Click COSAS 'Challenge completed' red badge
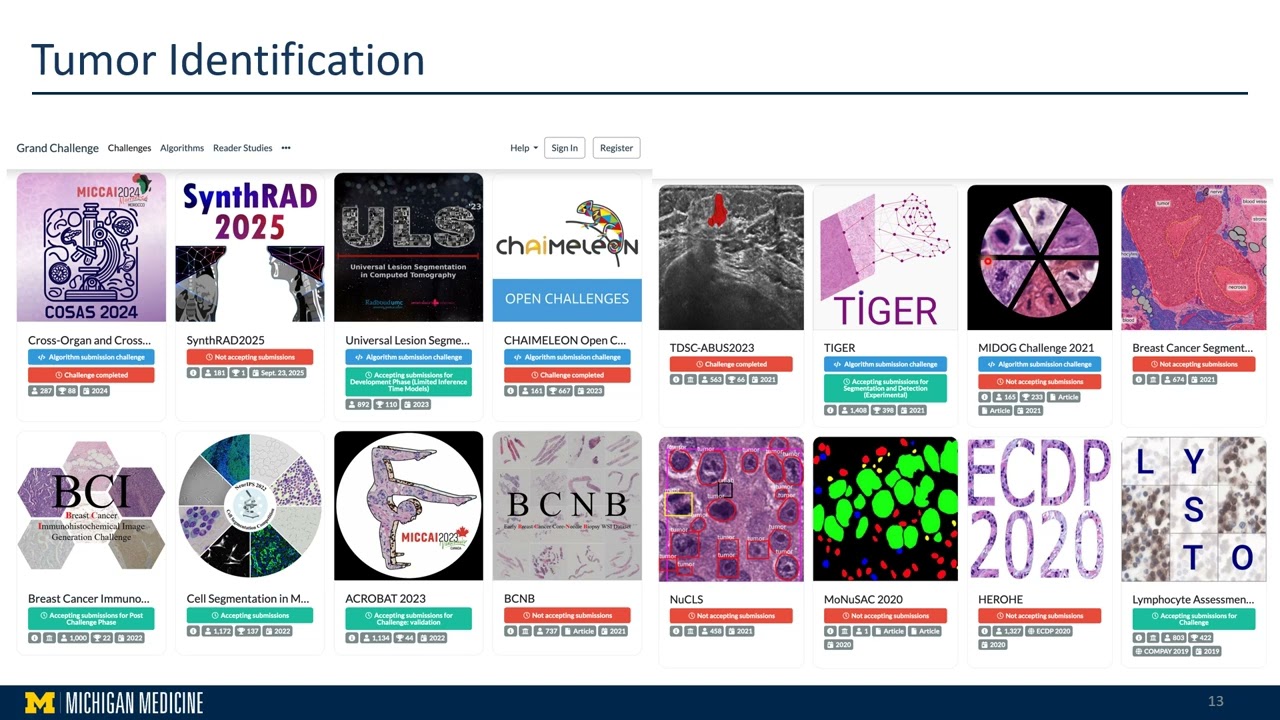The height and width of the screenshot is (720, 1280). 91,375
